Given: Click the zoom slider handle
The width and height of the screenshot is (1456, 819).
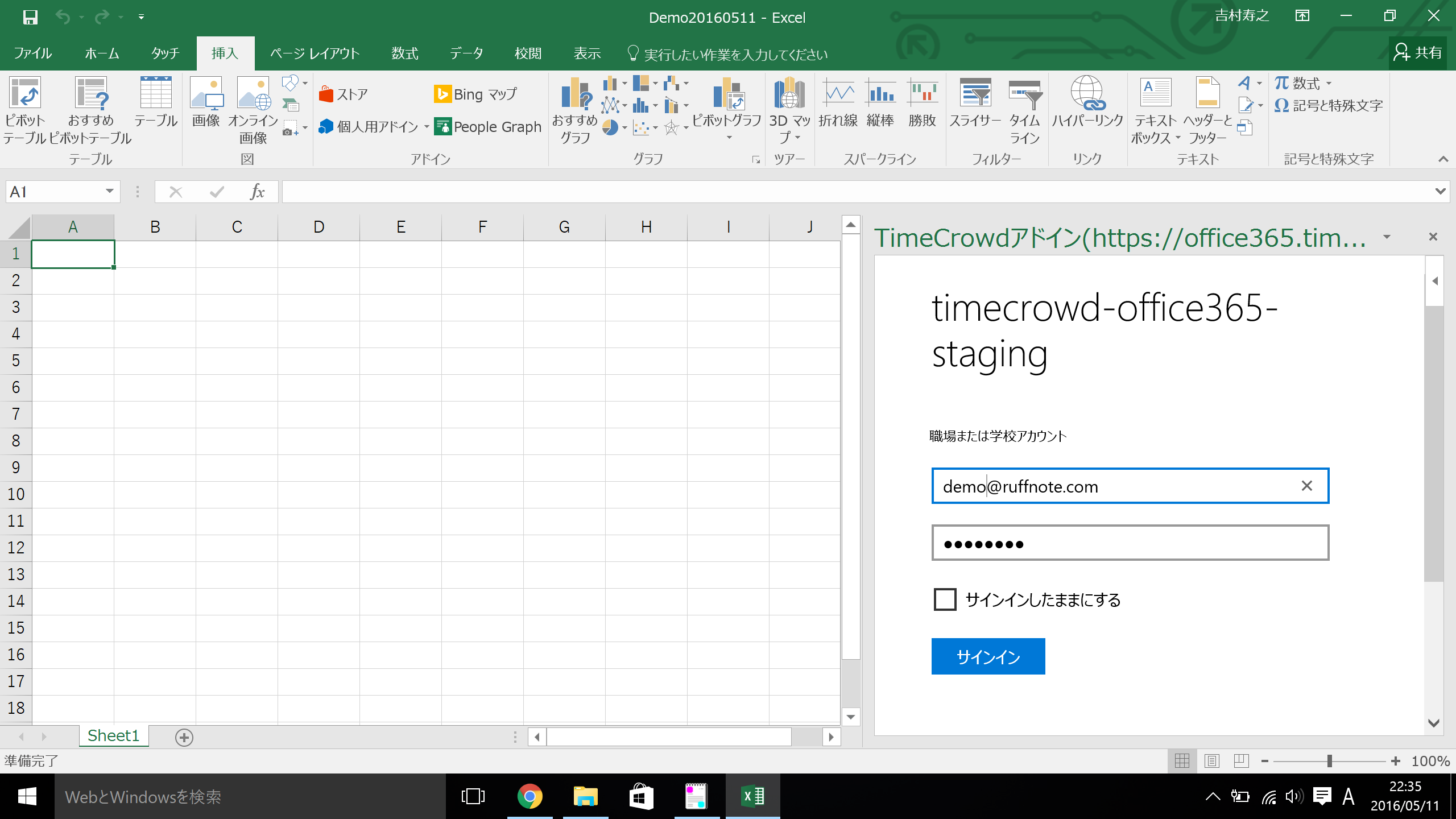Looking at the screenshot, I should click(x=1329, y=761).
